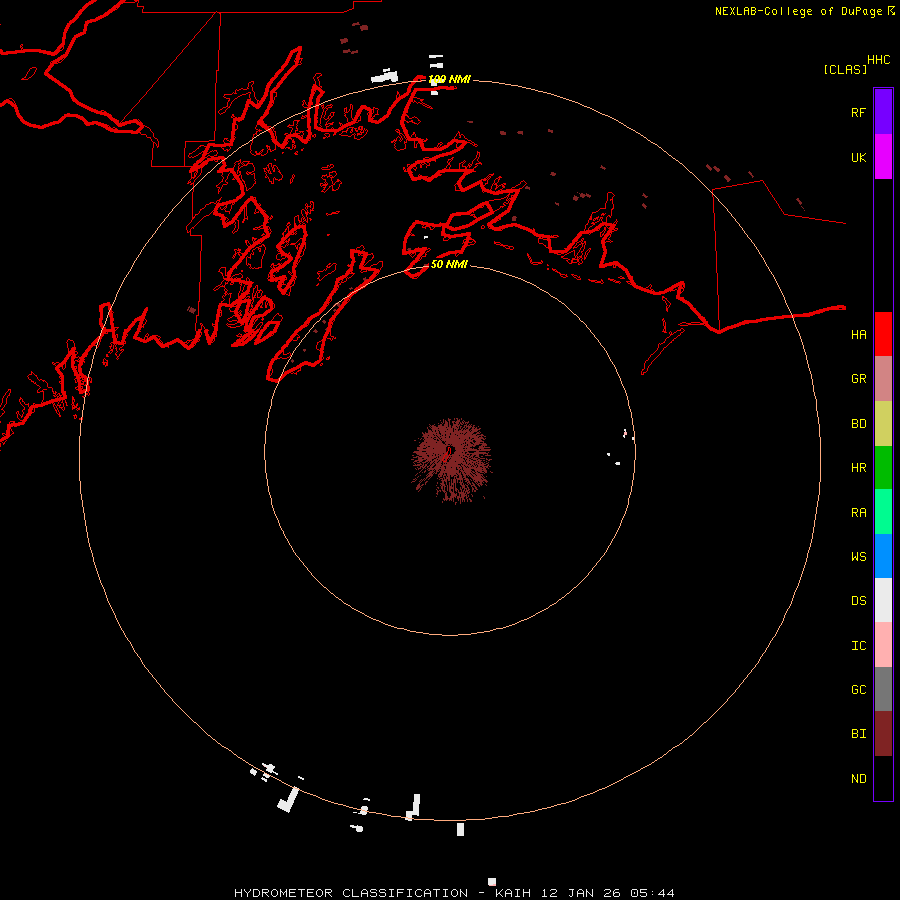Click the HHC product code label
The width and height of the screenshot is (900, 900).
878,60
